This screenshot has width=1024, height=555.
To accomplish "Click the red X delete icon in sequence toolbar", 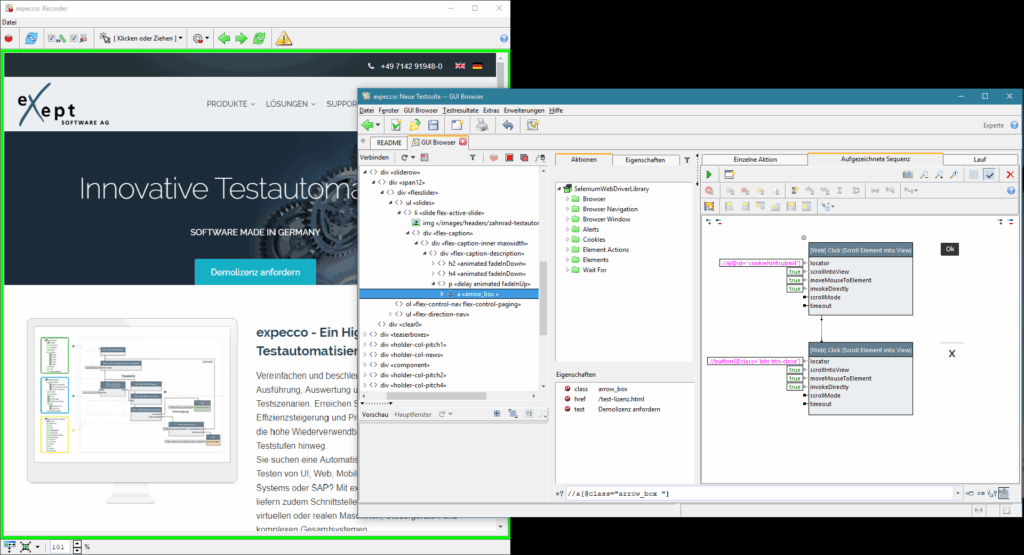I will coord(1010,175).
